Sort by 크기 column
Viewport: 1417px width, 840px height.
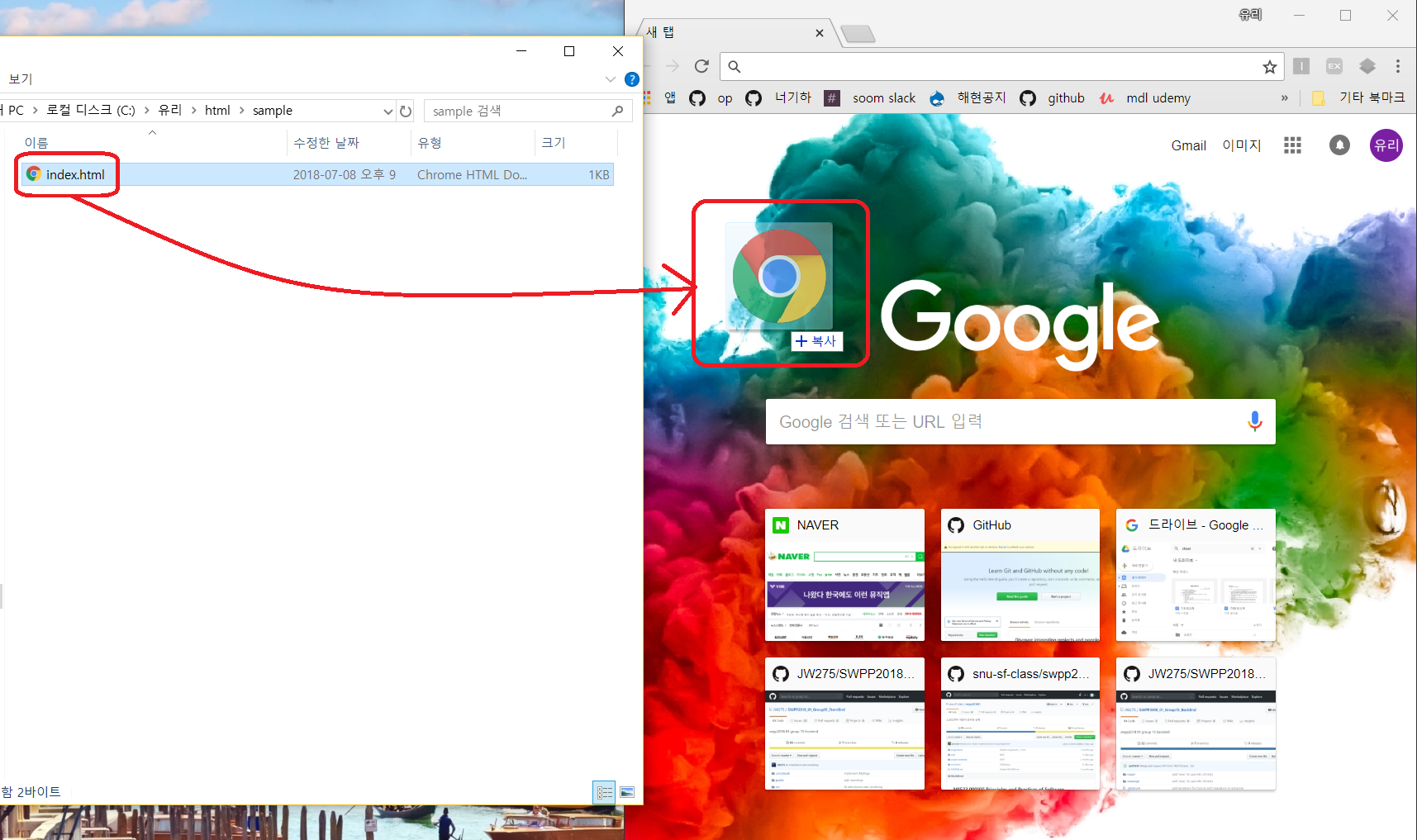[x=554, y=142]
